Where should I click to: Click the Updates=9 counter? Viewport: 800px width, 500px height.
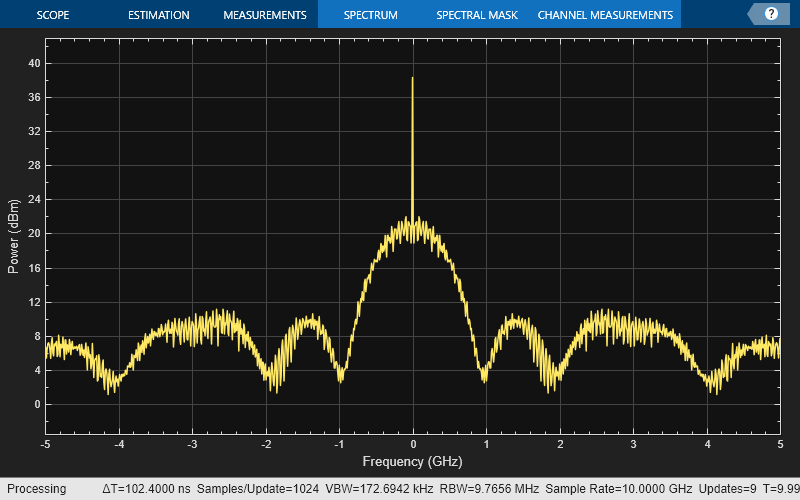click(711, 489)
